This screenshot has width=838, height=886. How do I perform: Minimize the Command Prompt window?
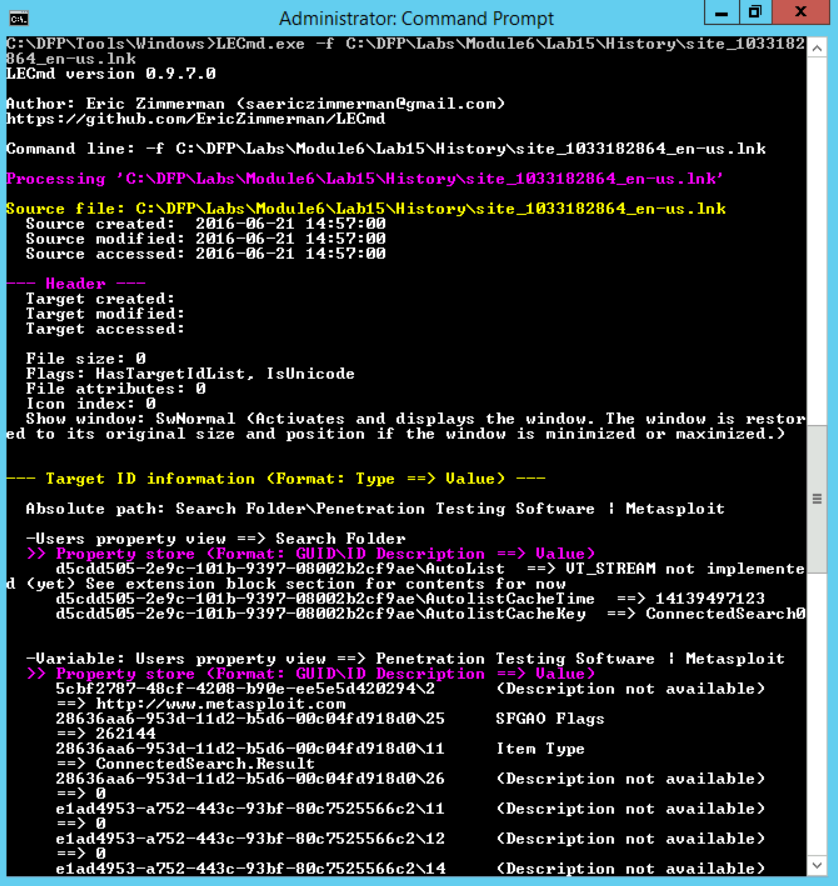(718, 12)
